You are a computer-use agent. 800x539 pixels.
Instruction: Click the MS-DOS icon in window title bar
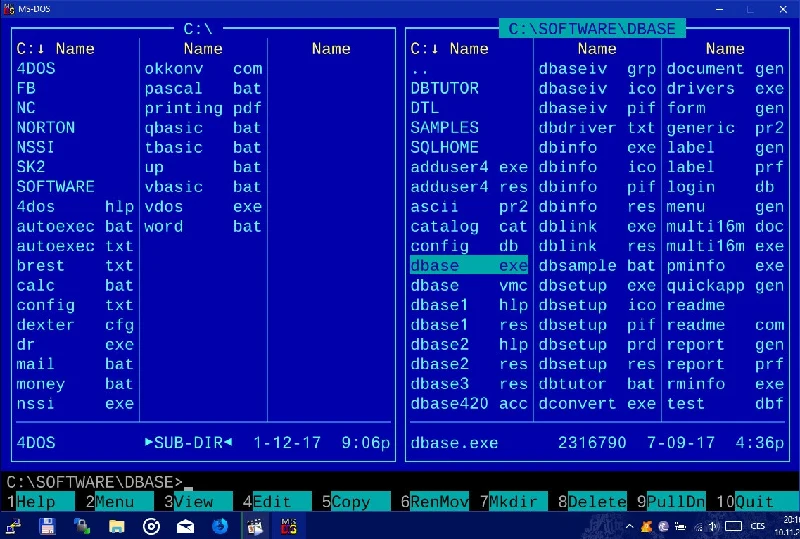pos(9,9)
